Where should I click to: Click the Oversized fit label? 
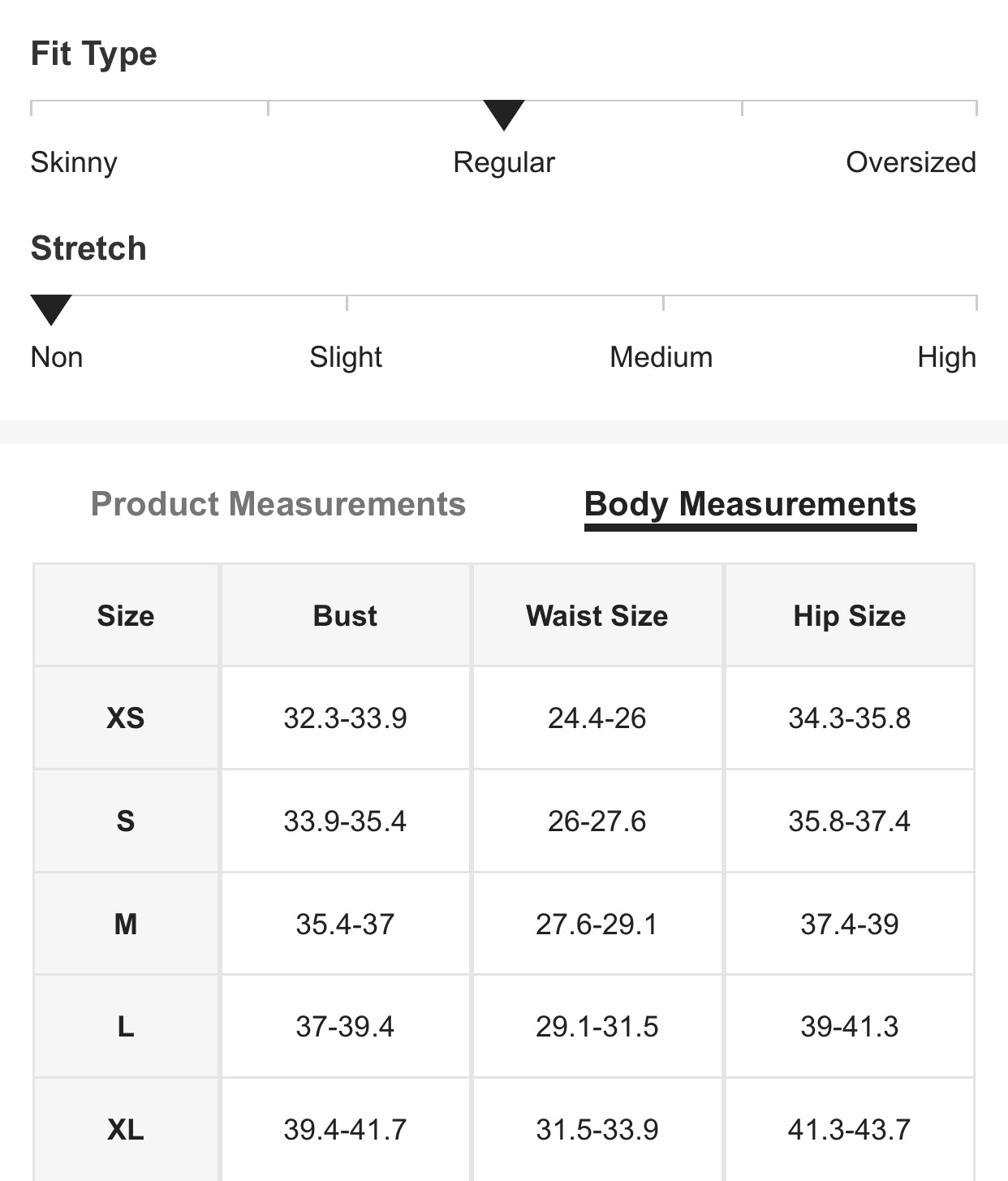[x=911, y=162]
